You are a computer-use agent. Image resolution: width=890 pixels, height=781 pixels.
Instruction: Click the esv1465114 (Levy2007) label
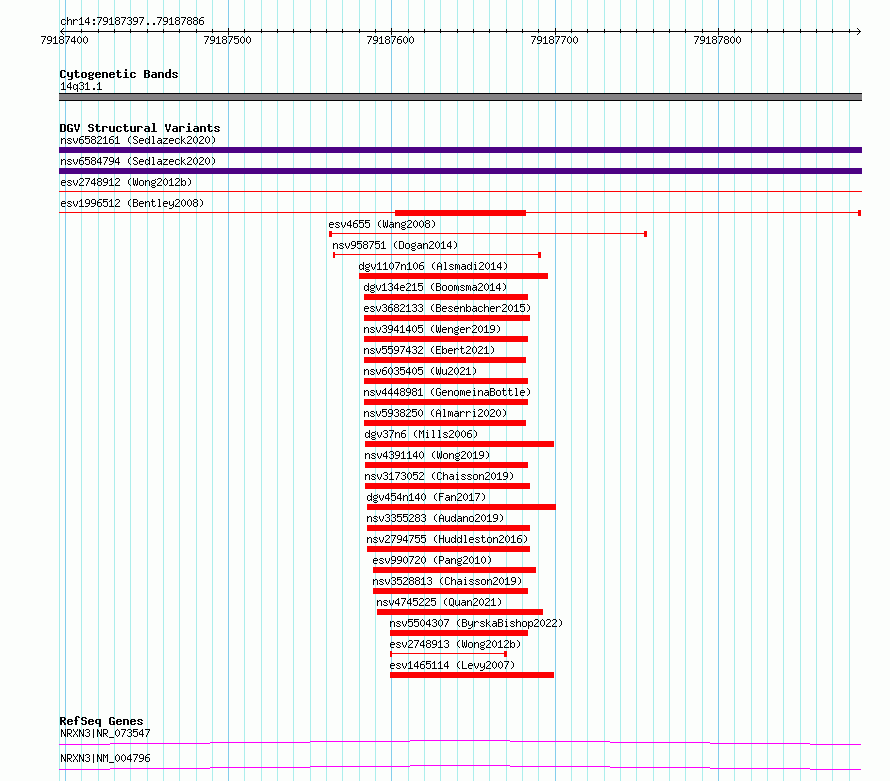click(452, 665)
